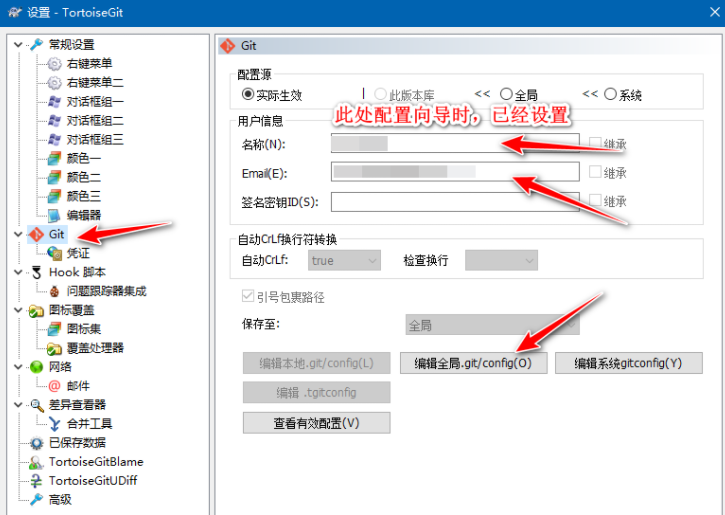
Task: Click the color palette icon for 颜色二
Action: pyautogui.click(x=54, y=178)
